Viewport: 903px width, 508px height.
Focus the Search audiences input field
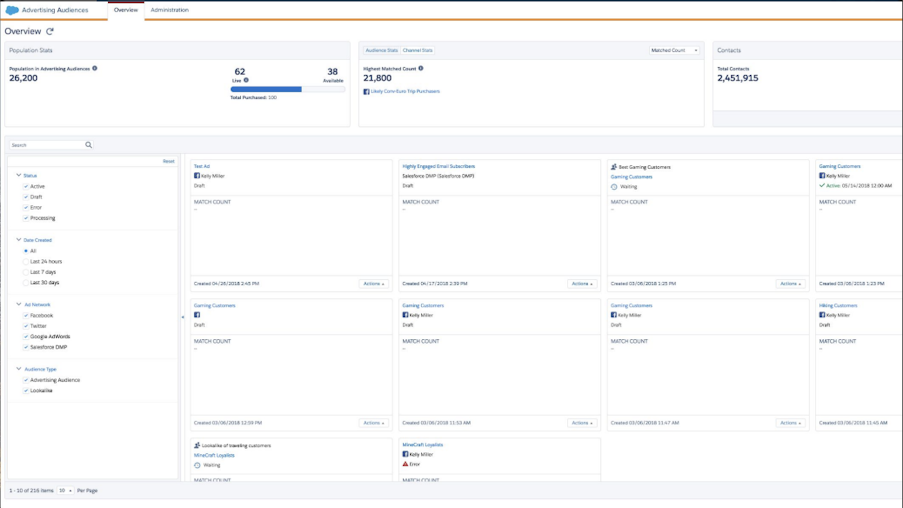pos(47,145)
